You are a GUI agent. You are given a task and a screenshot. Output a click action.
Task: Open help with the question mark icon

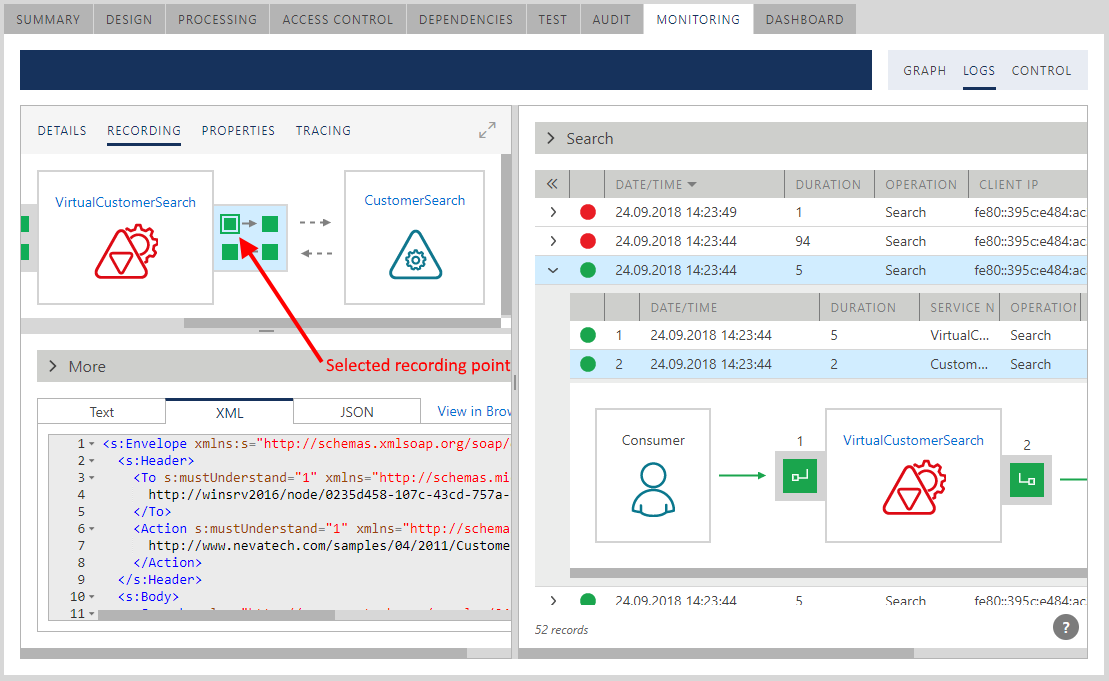point(1066,627)
